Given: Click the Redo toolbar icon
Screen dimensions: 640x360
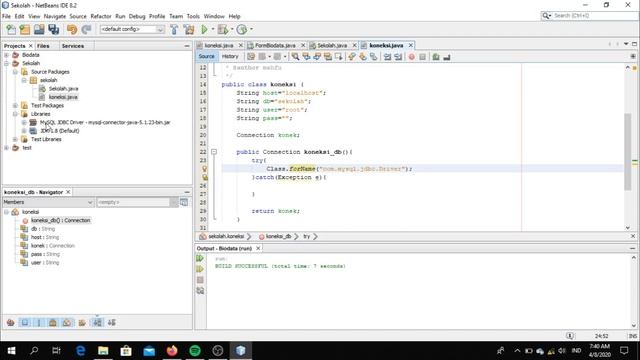Looking at the screenshot, I should (86, 29).
